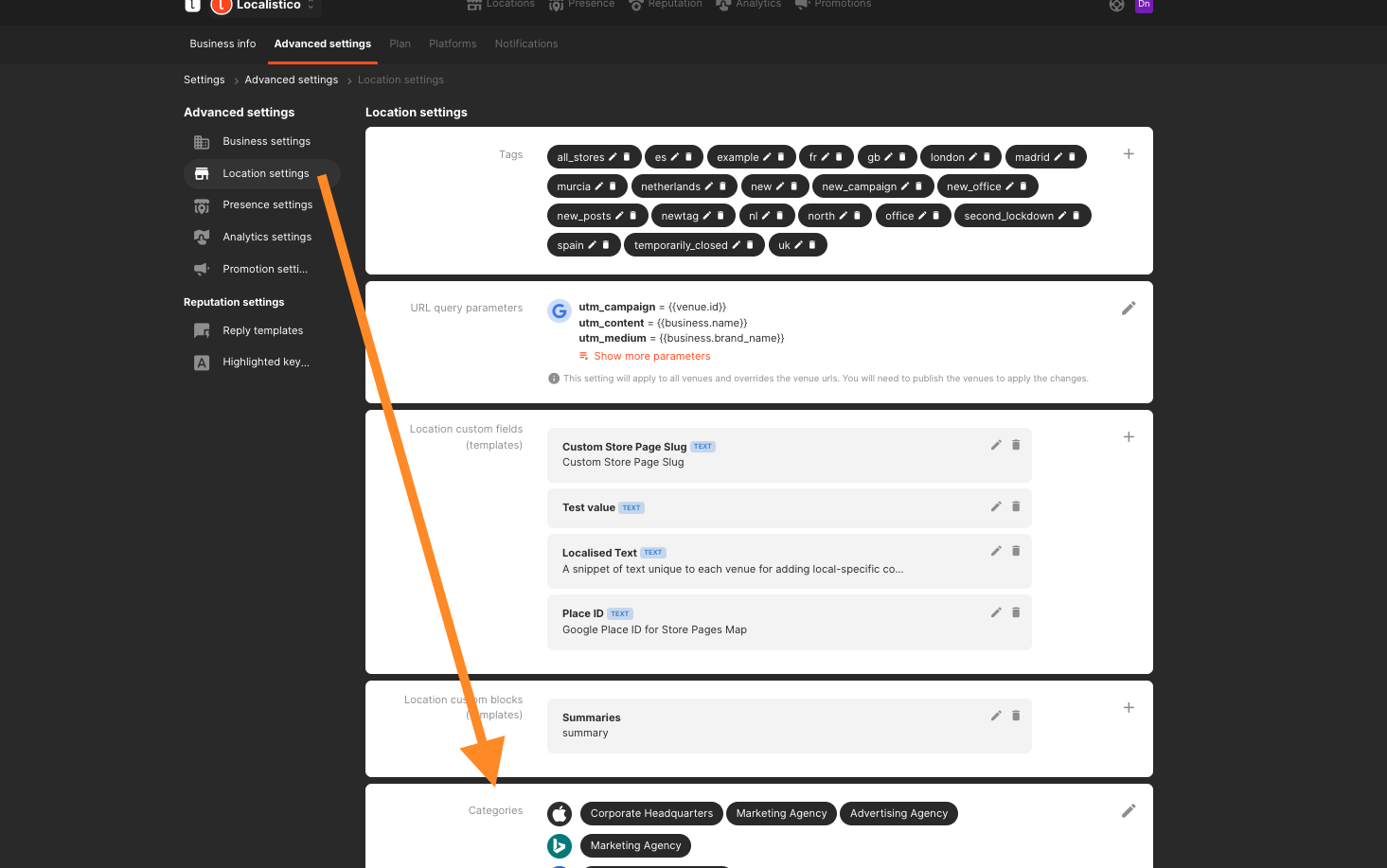Open Analytics settings in sidebar
The height and width of the screenshot is (868, 1387).
tap(266, 238)
